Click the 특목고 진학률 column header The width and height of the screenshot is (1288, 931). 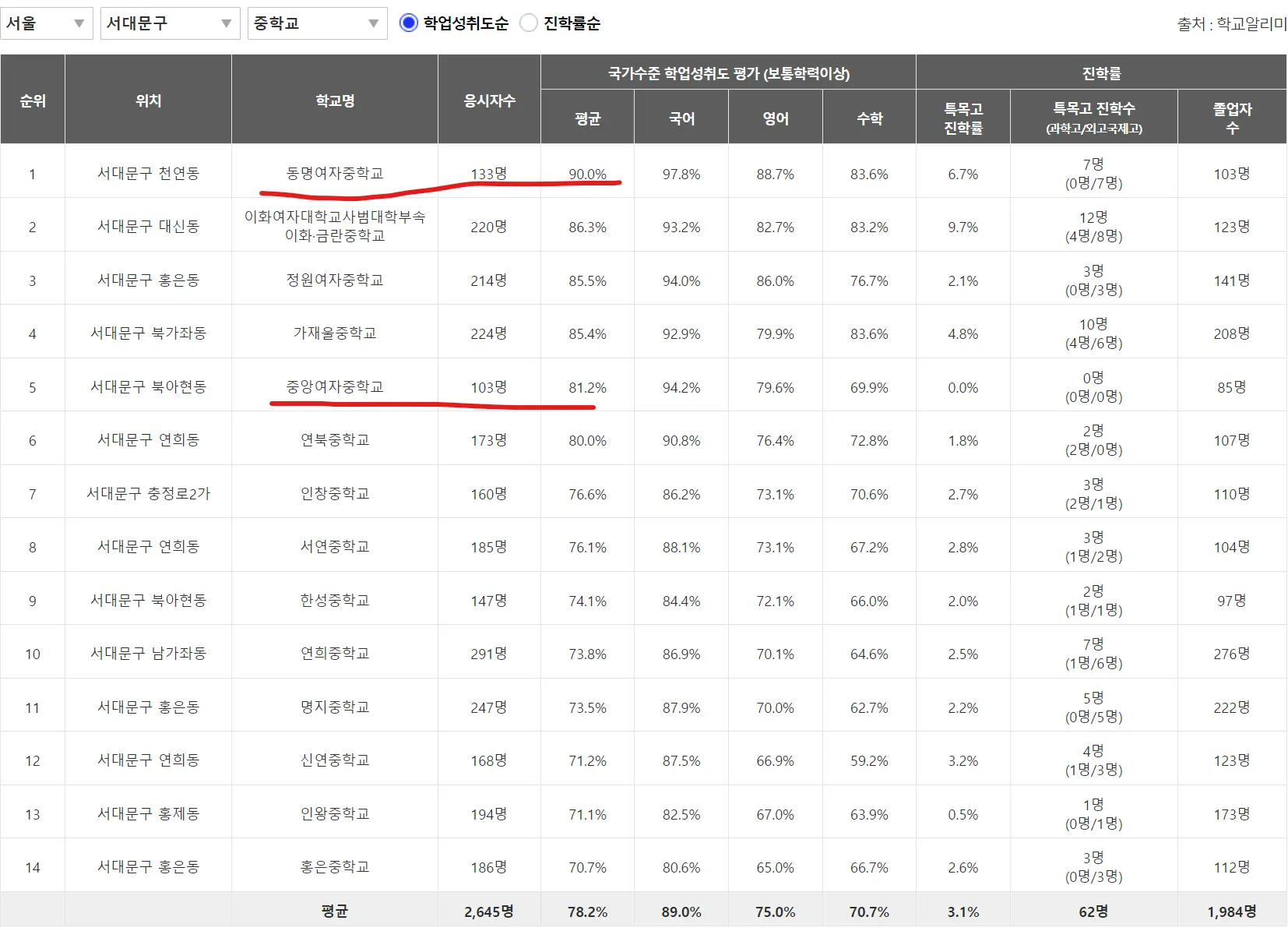(963, 118)
